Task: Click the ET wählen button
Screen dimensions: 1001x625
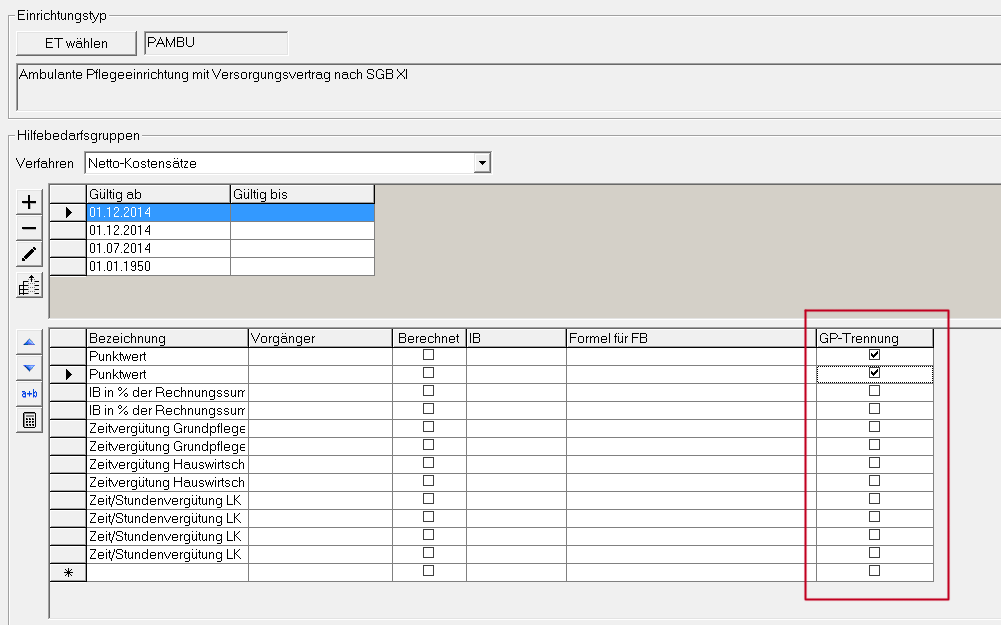Action: click(76, 43)
